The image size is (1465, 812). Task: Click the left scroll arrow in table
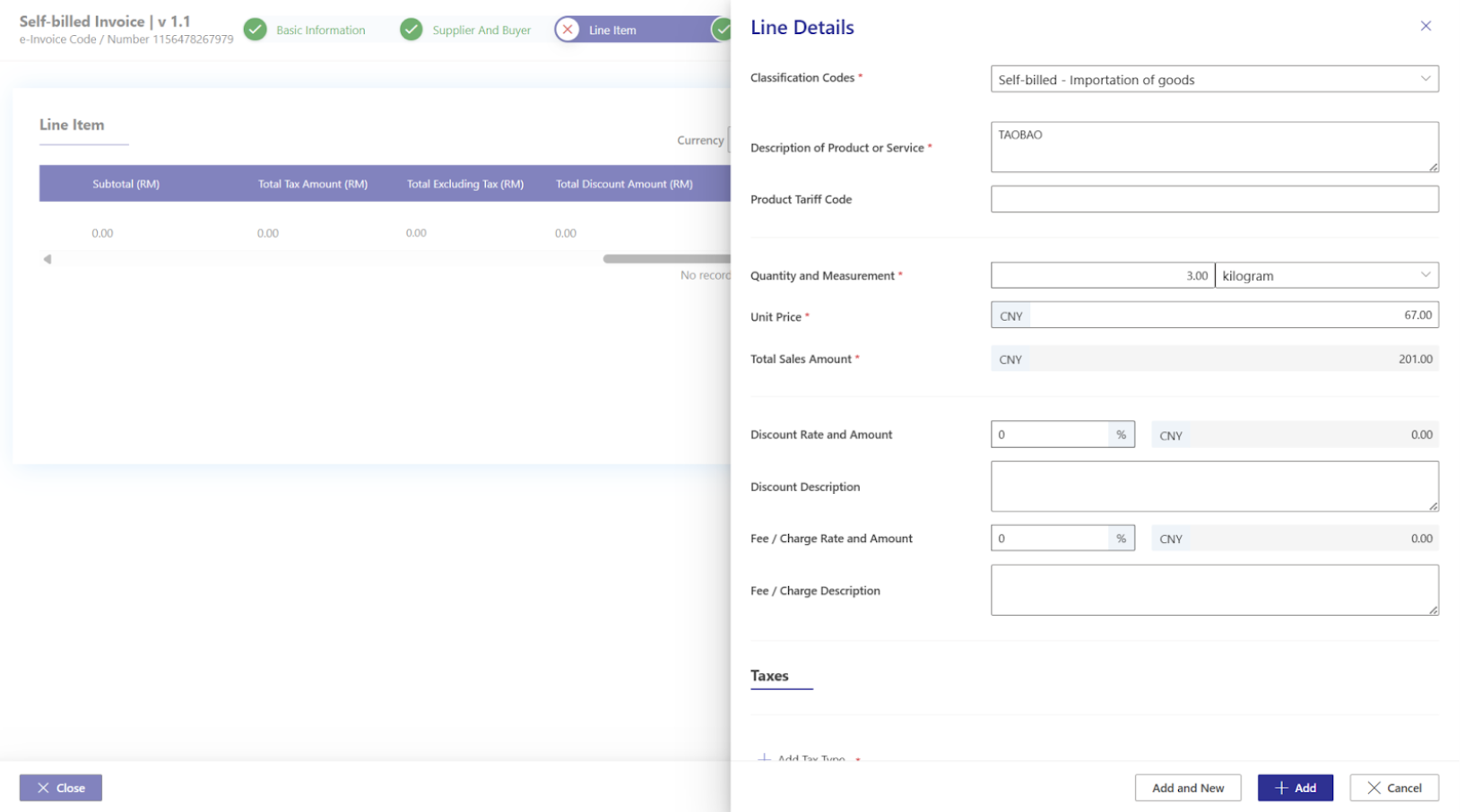(48, 259)
